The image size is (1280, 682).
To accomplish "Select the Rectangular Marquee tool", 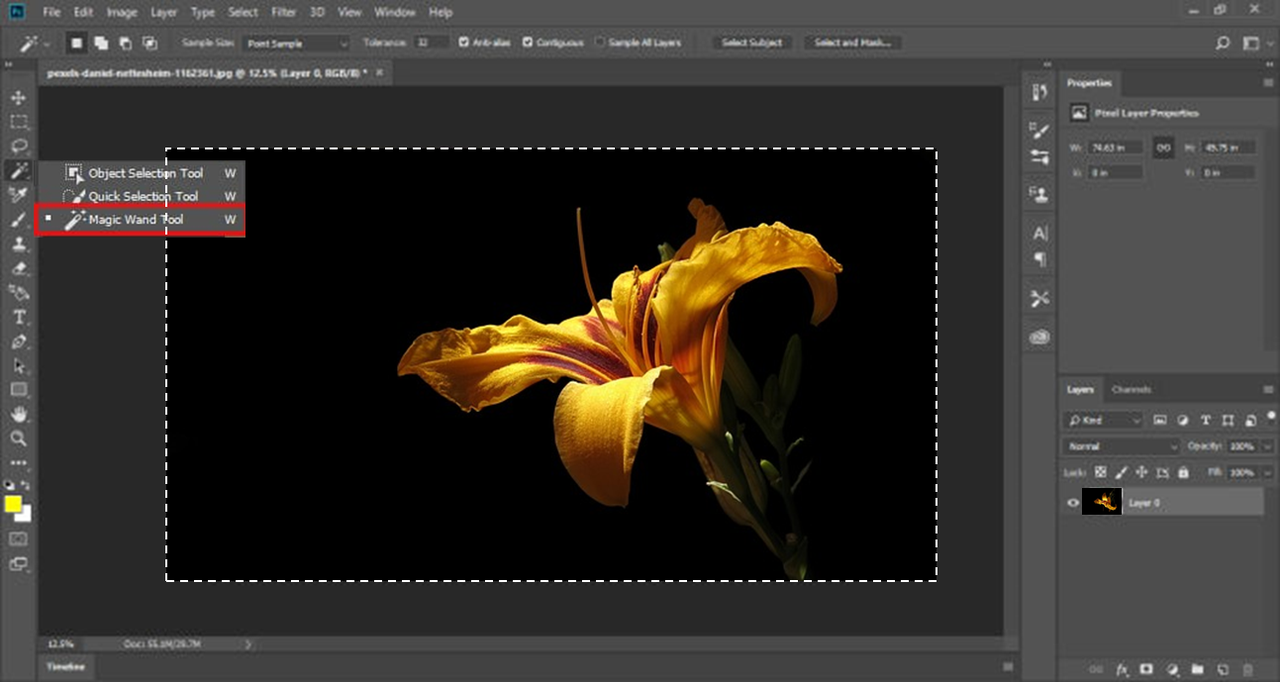I will click(18, 122).
